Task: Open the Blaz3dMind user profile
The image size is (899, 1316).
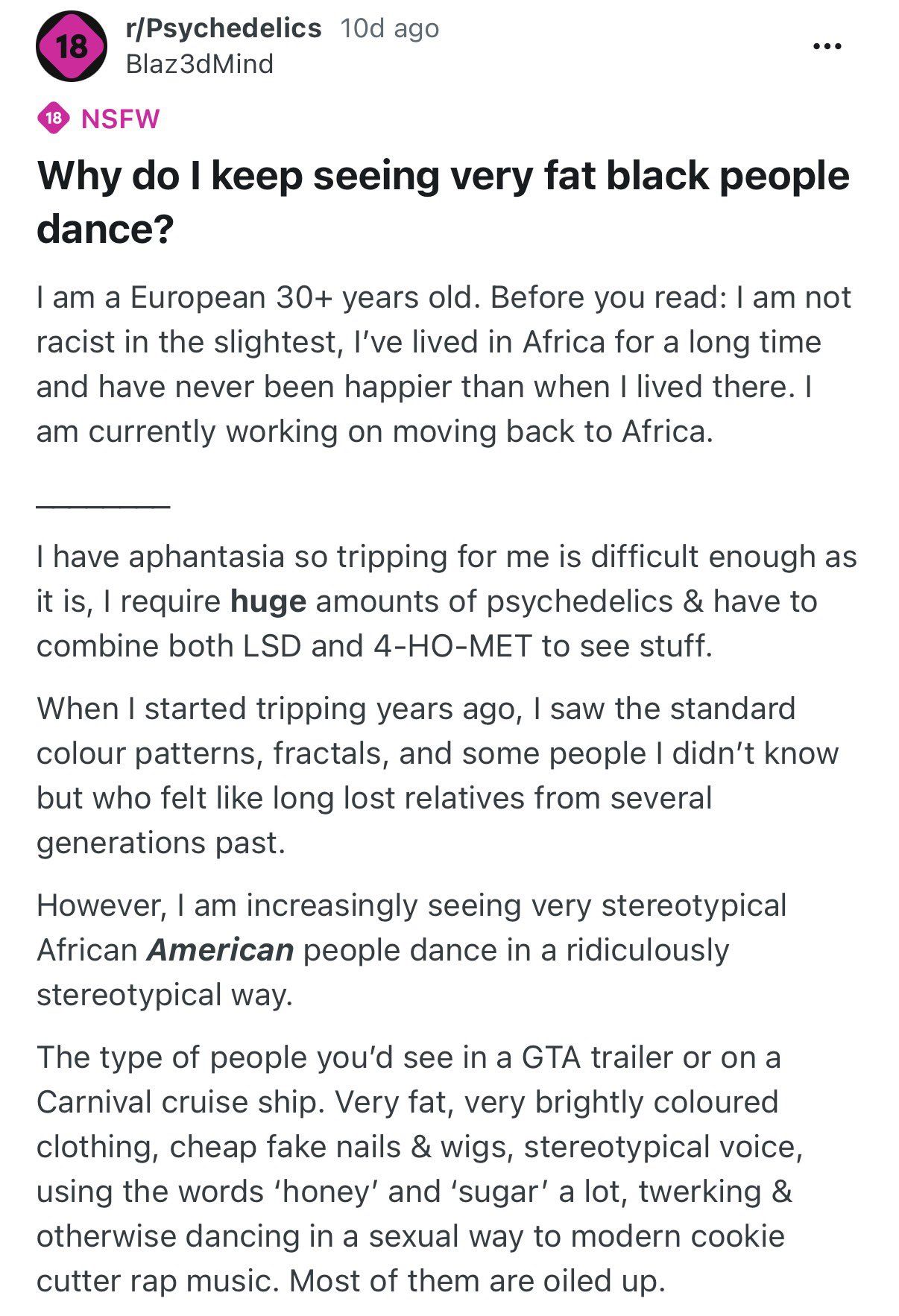Action: coord(200,64)
